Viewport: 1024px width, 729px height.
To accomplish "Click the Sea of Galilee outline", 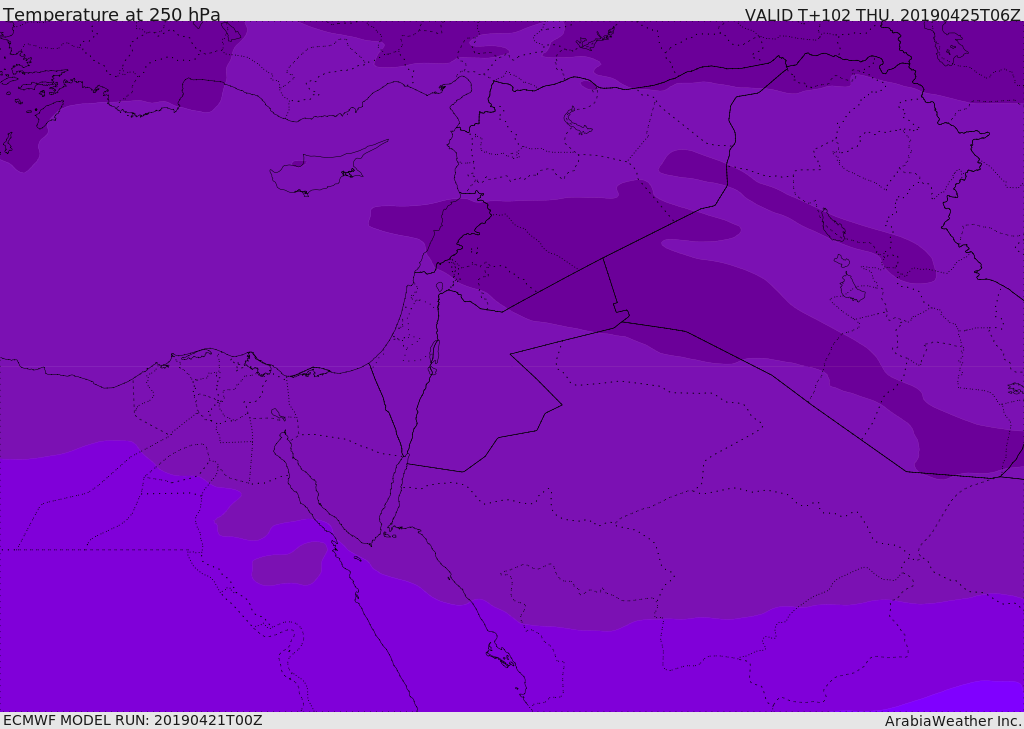I will (439, 288).
